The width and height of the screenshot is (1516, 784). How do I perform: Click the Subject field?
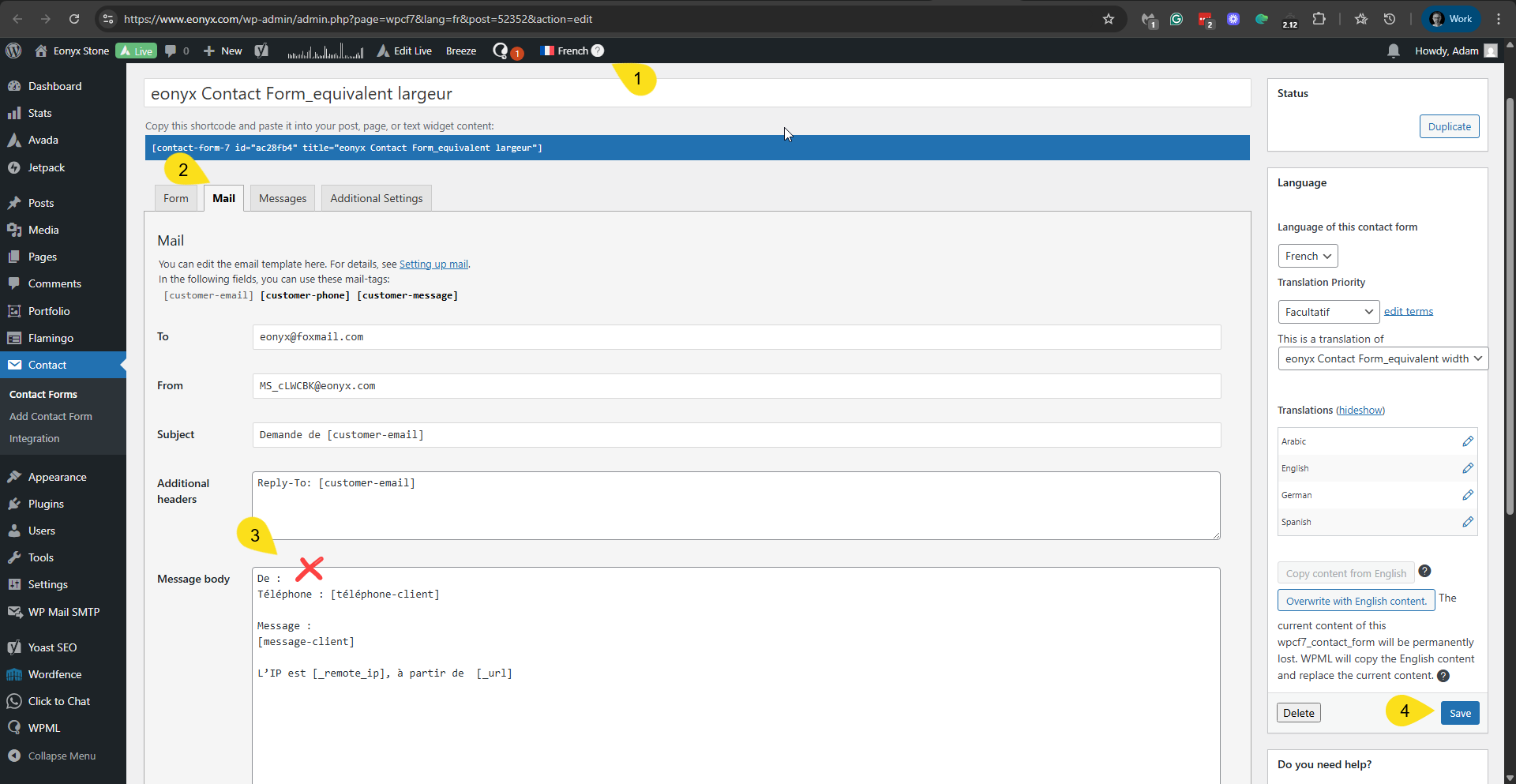click(737, 435)
